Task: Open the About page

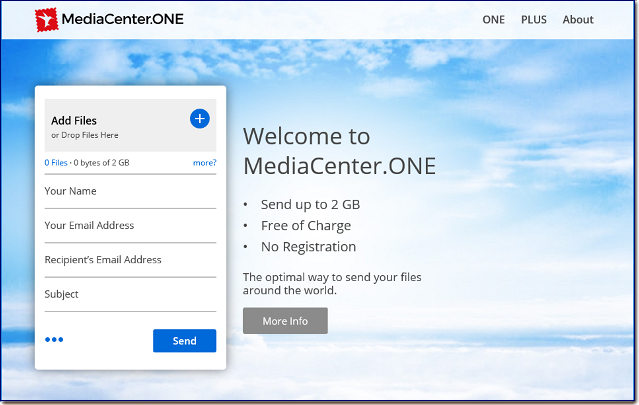Action: (578, 20)
